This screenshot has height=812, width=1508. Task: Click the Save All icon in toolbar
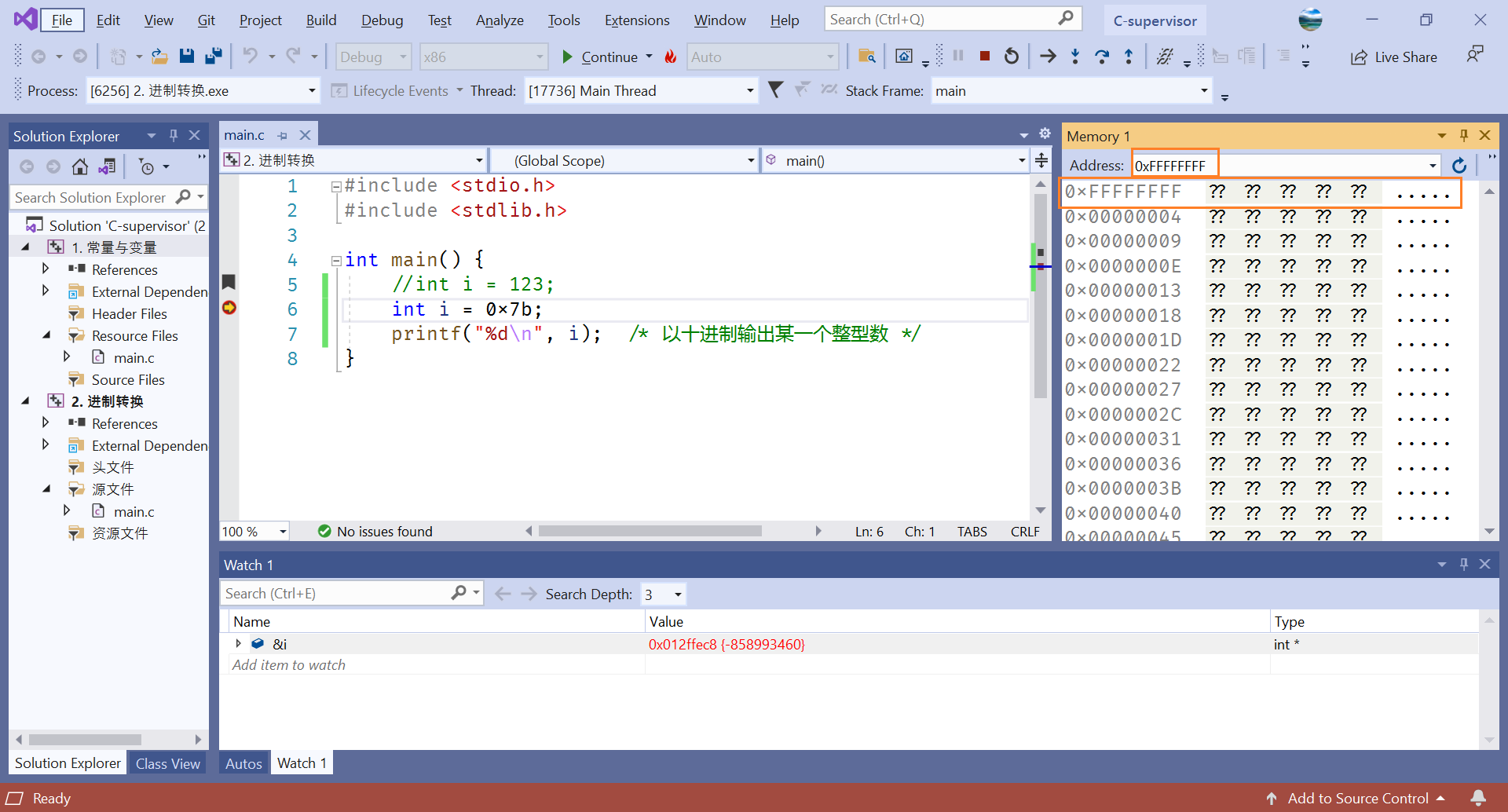click(213, 56)
